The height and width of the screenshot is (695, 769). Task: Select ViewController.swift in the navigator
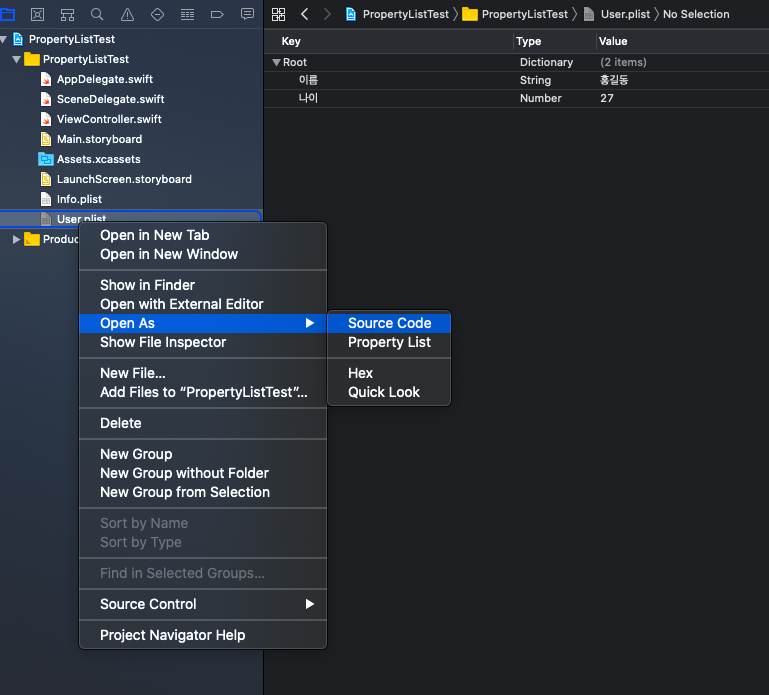click(109, 119)
